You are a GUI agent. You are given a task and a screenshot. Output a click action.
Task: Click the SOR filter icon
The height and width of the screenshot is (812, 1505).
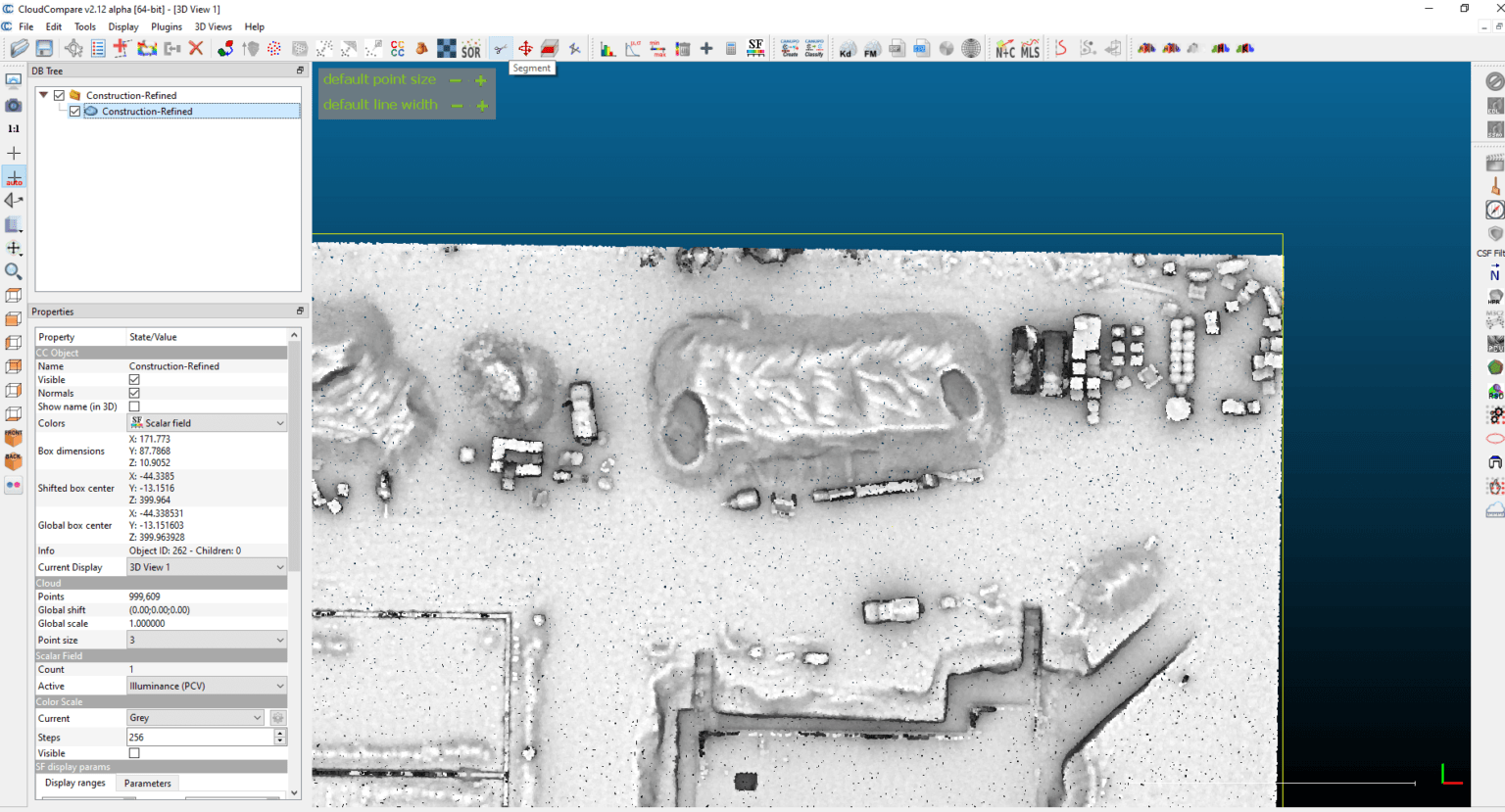(471, 49)
